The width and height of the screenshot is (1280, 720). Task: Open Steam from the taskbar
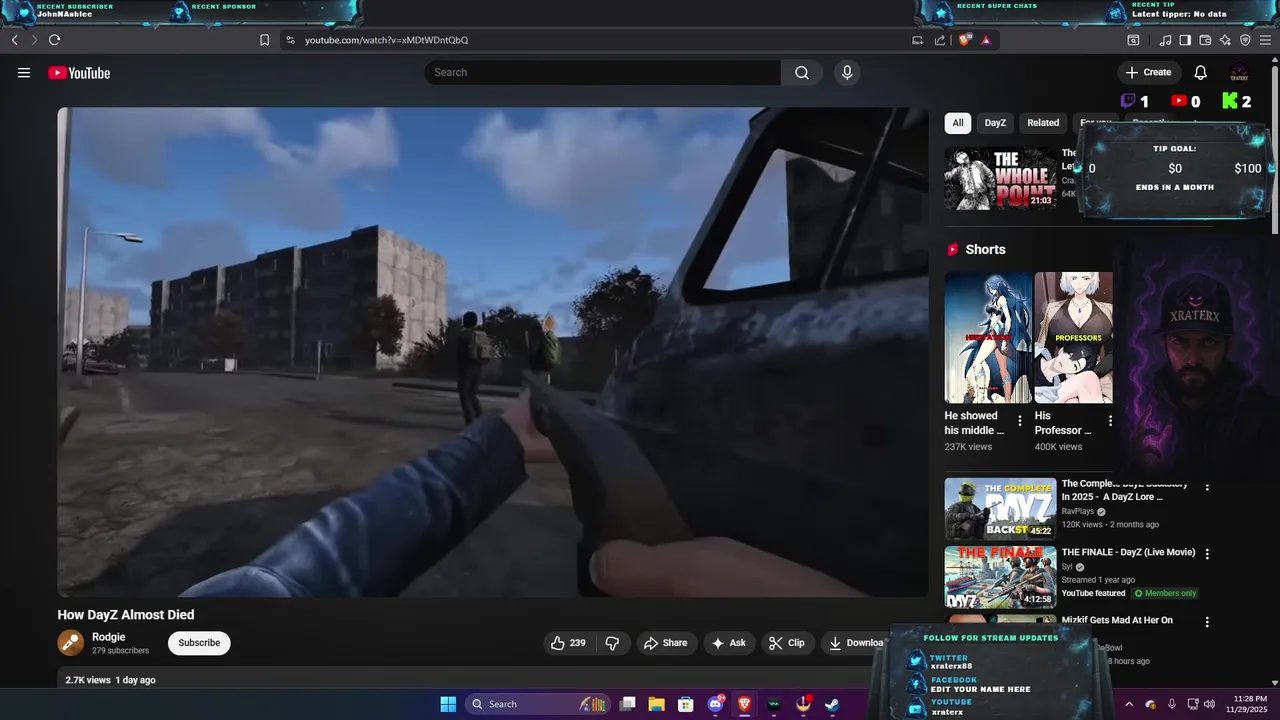(832, 704)
